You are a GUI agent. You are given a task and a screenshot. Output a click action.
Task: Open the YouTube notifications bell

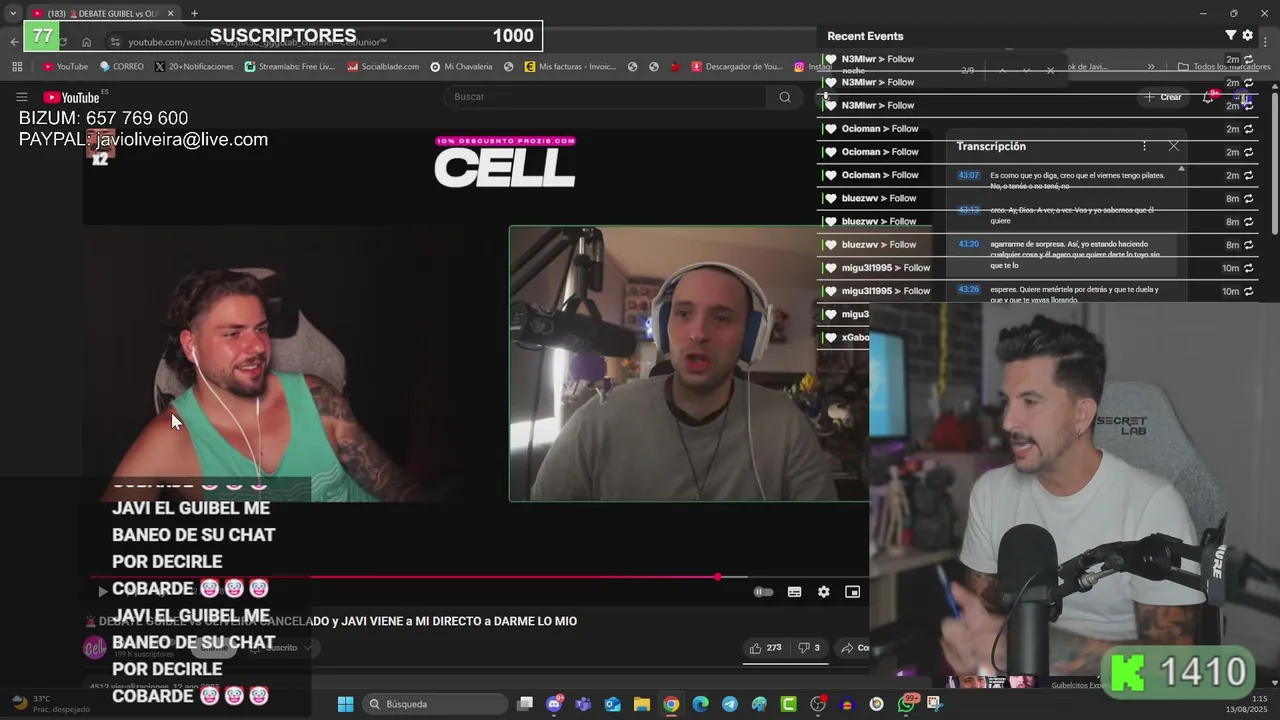point(1208,97)
